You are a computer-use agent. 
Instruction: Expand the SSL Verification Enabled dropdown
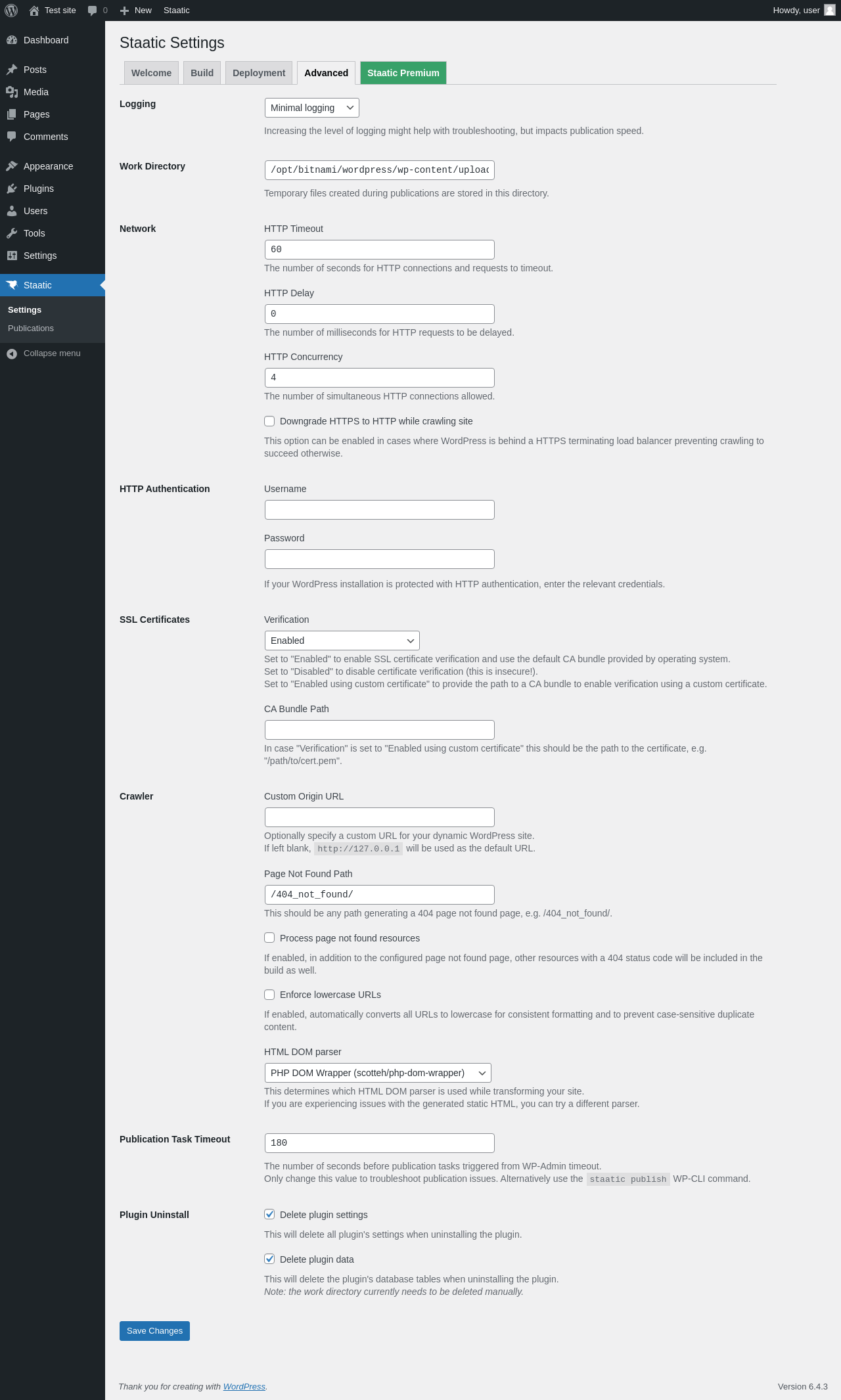pos(342,641)
